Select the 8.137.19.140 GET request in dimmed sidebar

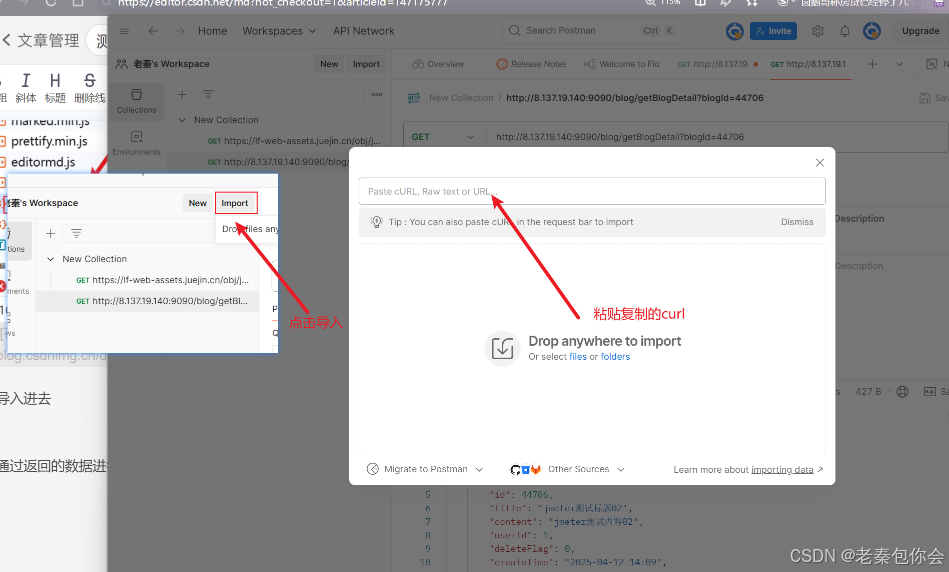[278, 162]
